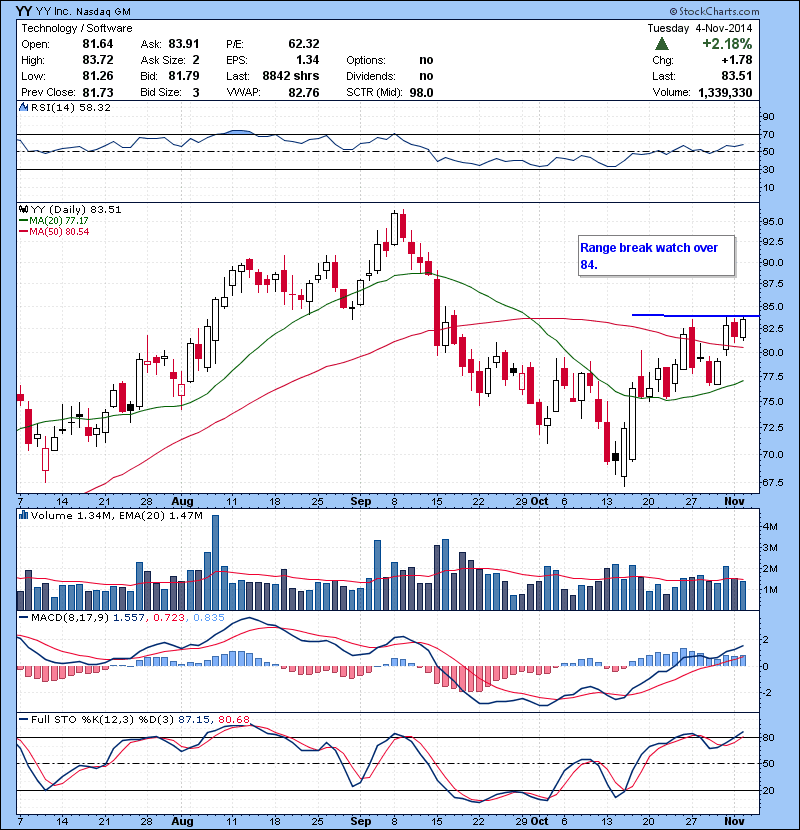
Task: Click the Last 8842 shrs value
Action: point(291,76)
